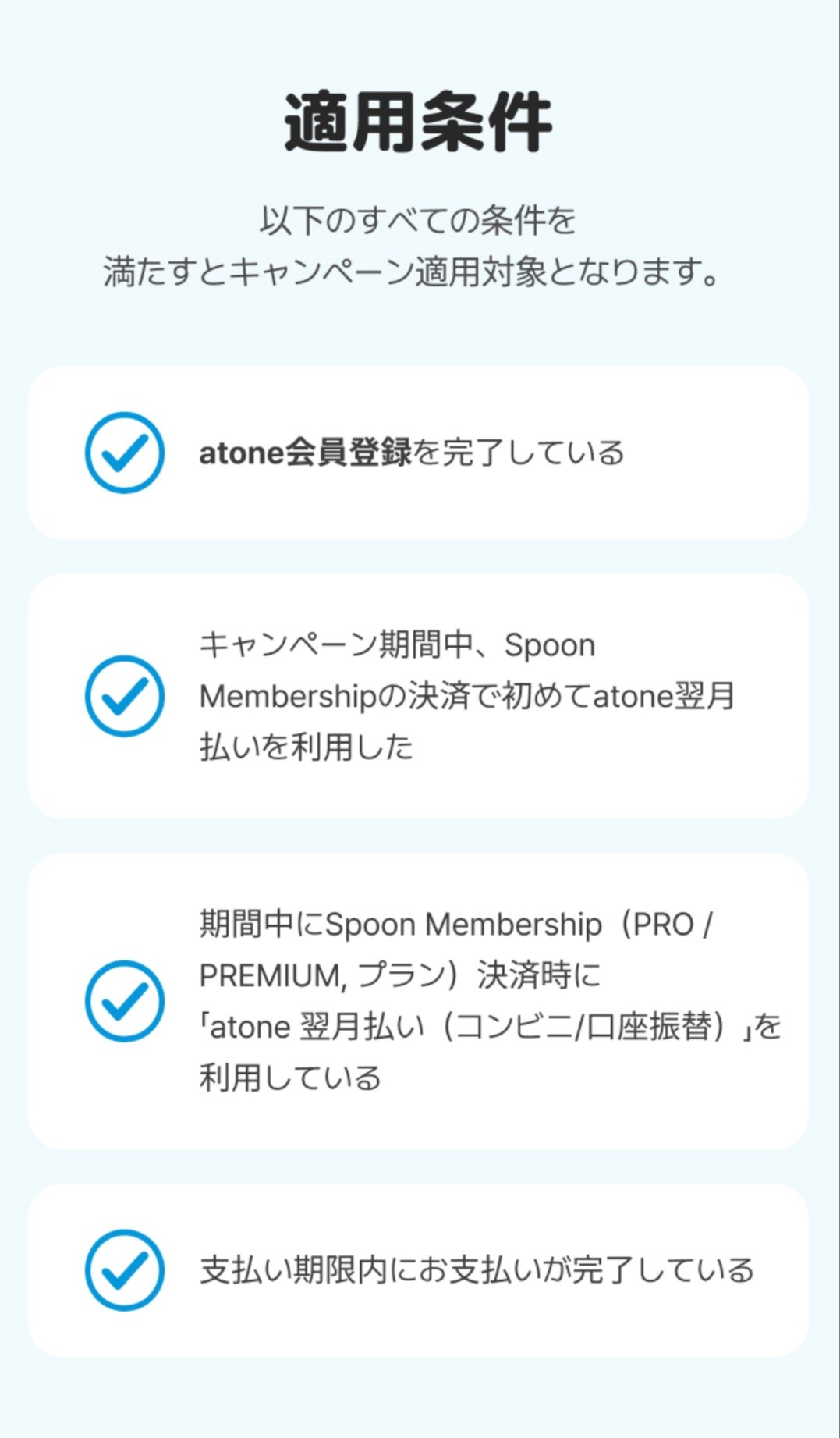Tap the subtitle line 以下のすべての条件を

coord(418,221)
